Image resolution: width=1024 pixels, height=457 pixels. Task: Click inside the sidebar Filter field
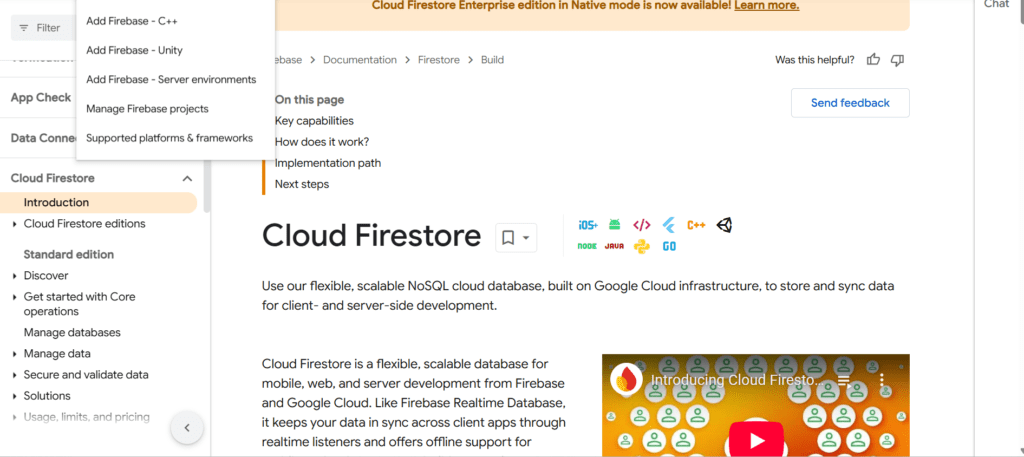pyautogui.click(x=43, y=28)
